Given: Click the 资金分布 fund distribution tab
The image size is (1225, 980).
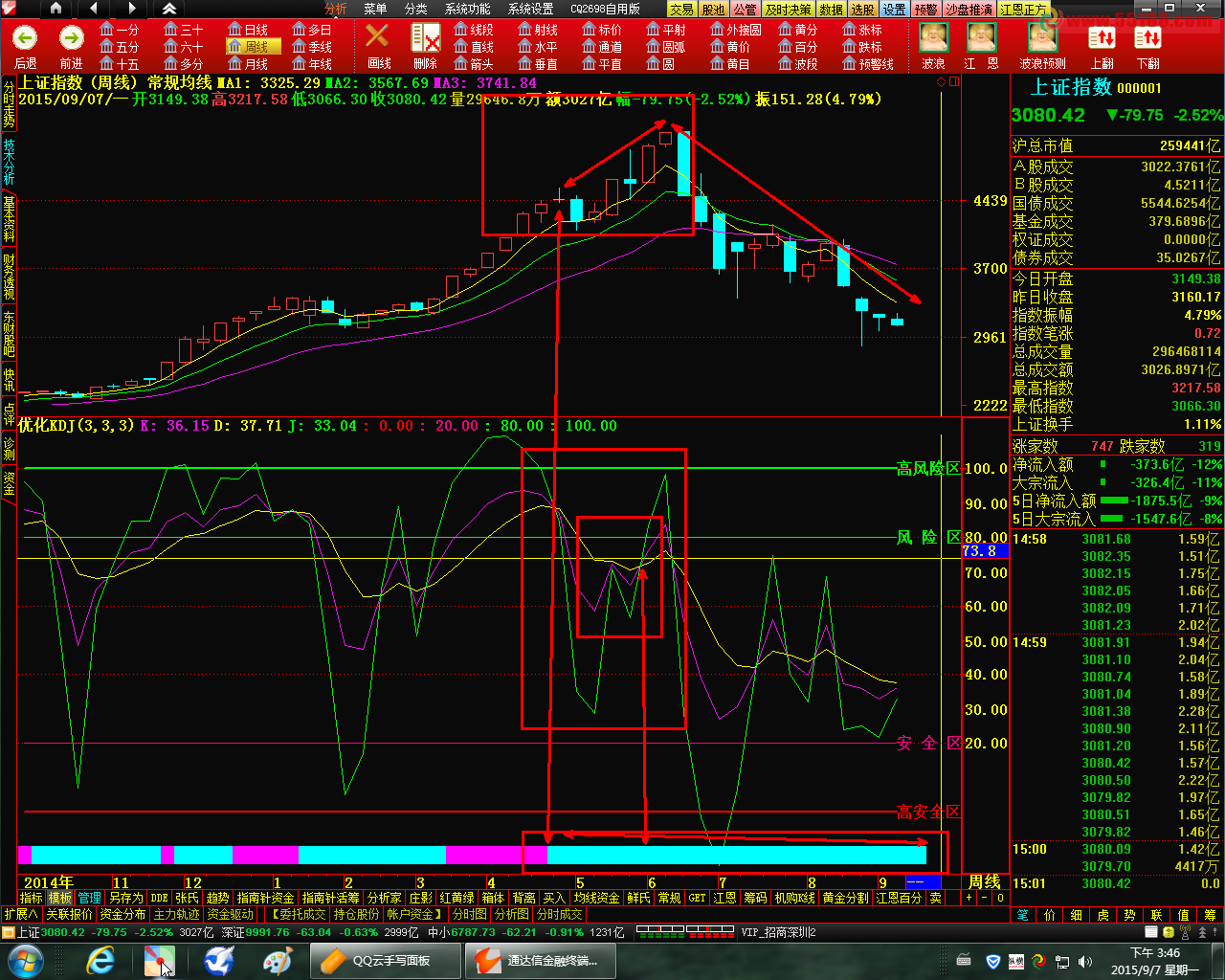Looking at the screenshot, I should click(123, 914).
